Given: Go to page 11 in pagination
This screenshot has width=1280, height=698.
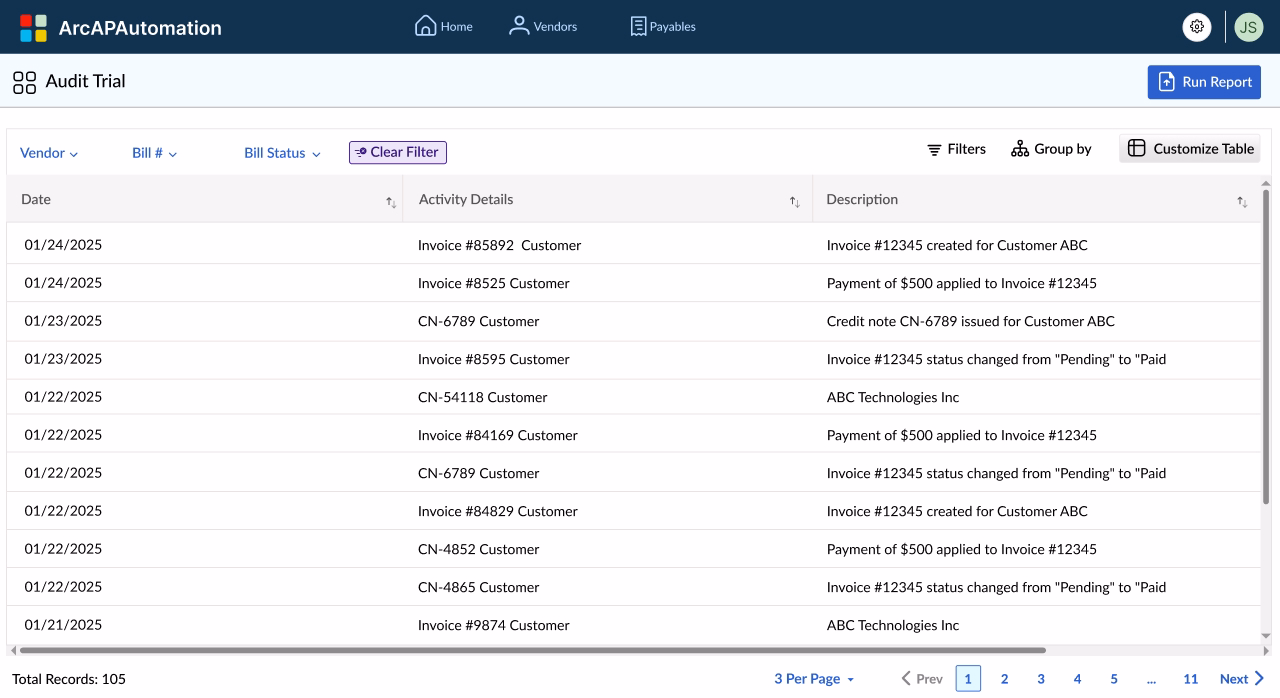Looking at the screenshot, I should click(x=1191, y=679).
